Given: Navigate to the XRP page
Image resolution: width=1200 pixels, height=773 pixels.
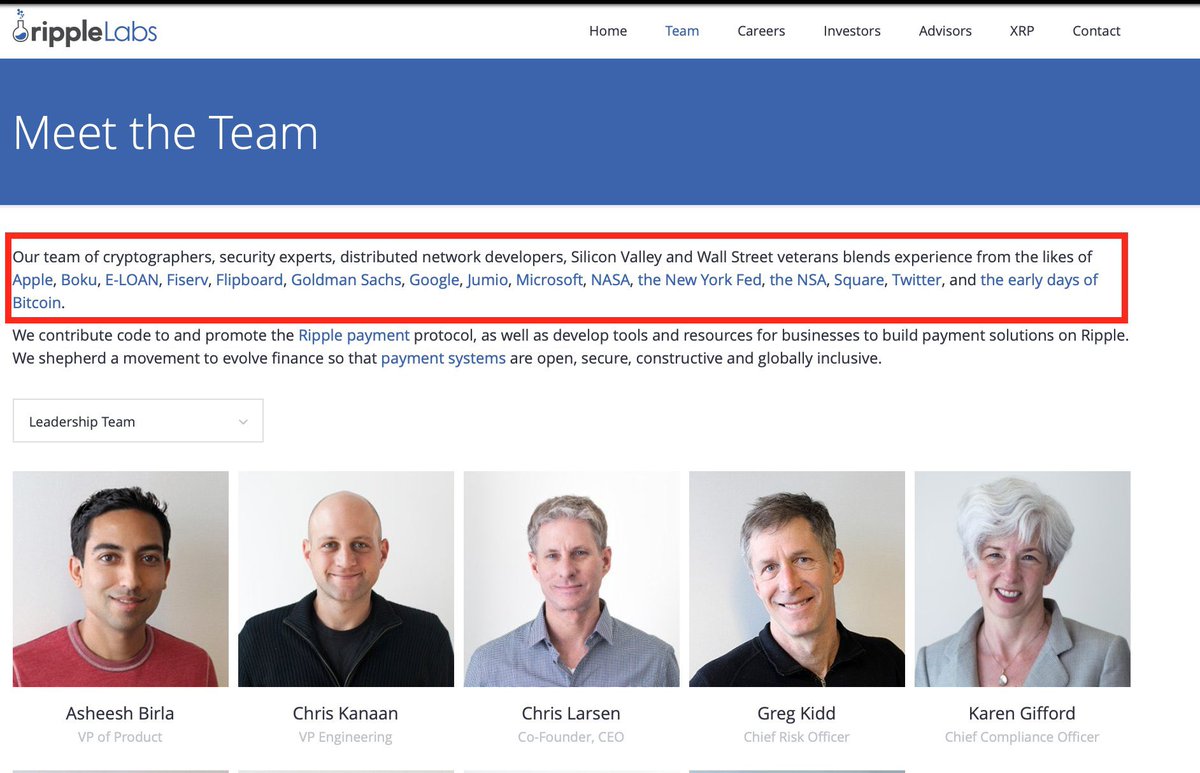Looking at the screenshot, I should 1022,31.
